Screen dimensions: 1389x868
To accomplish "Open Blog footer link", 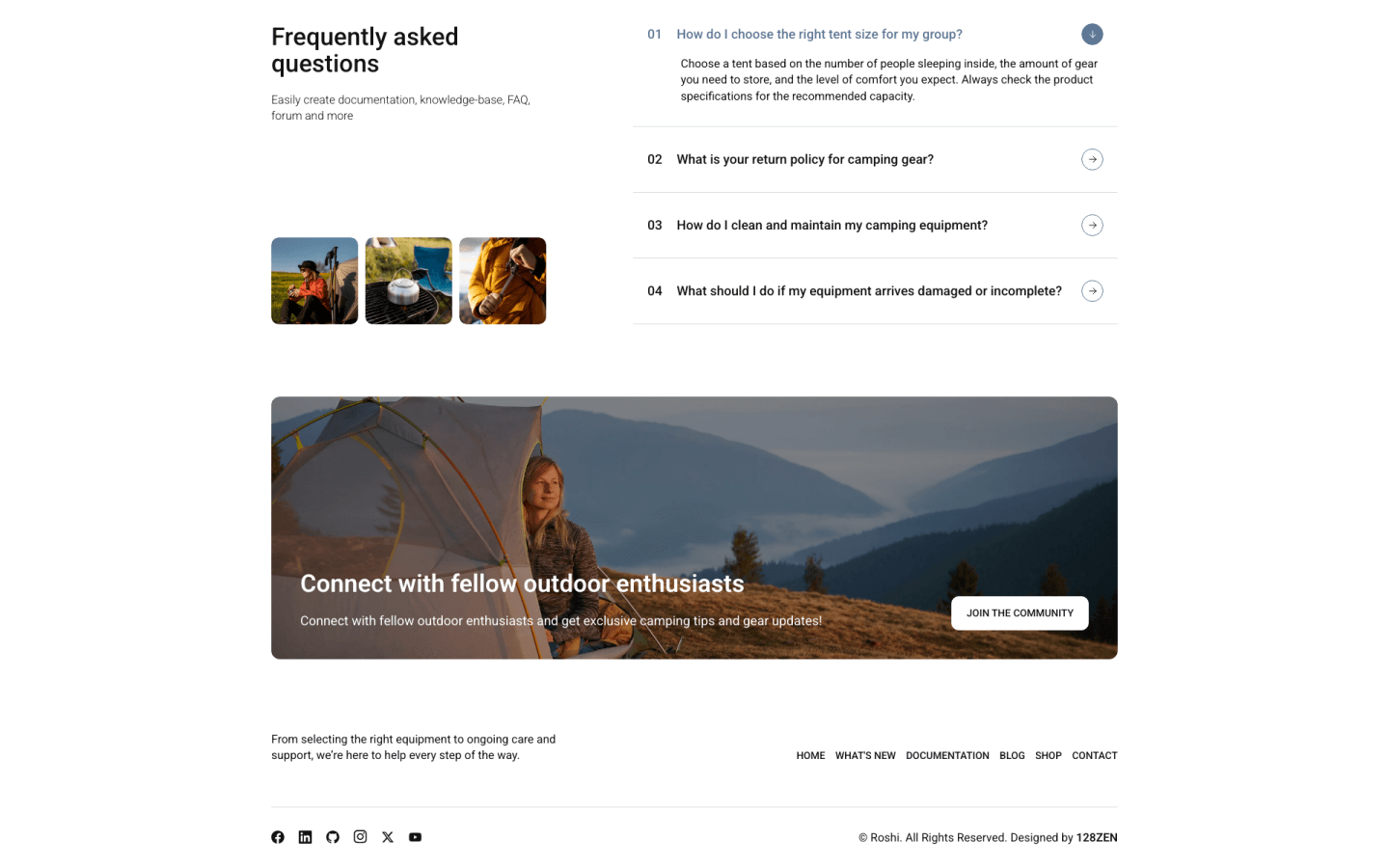I will tap(1012, 756).
